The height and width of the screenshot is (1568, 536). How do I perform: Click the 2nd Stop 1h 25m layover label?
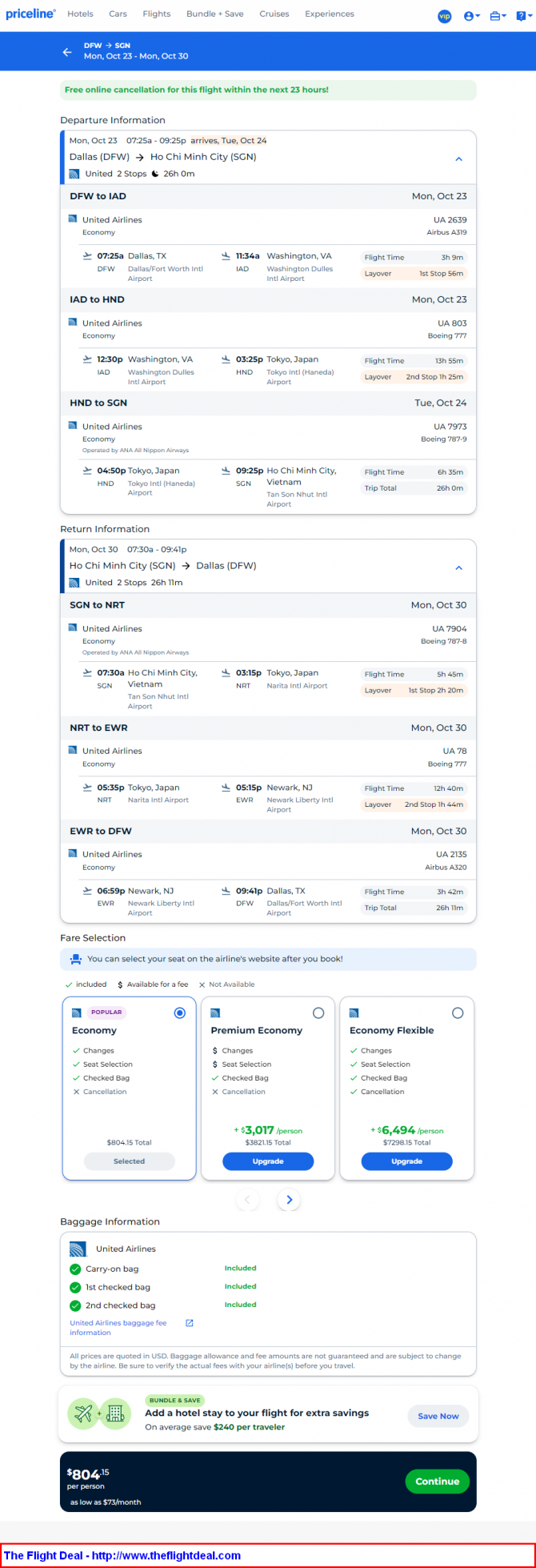[x=434, y=377]
